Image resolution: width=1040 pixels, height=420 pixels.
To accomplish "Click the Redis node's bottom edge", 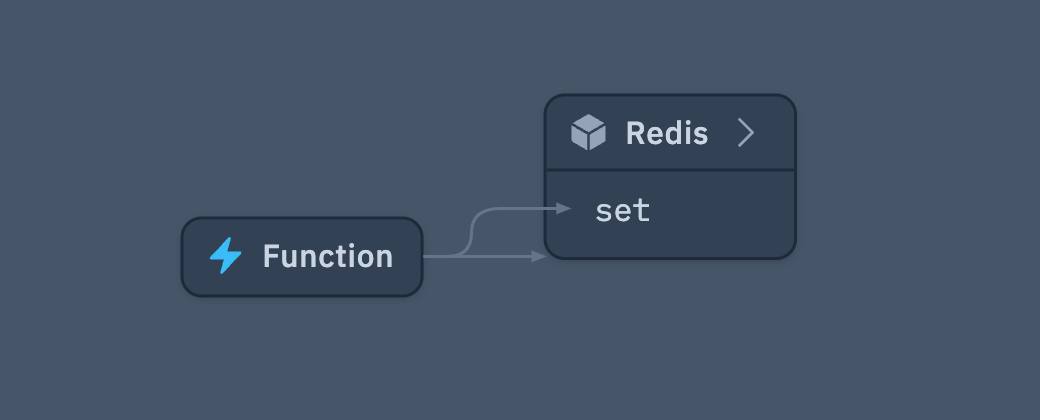I will pyautogui.click(x=670, y=257).
